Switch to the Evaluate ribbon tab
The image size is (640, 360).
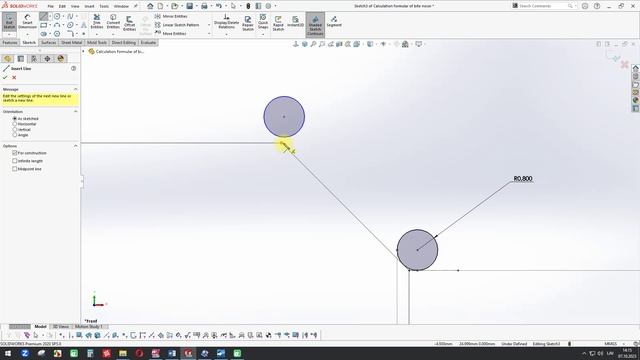click(148, 42)
